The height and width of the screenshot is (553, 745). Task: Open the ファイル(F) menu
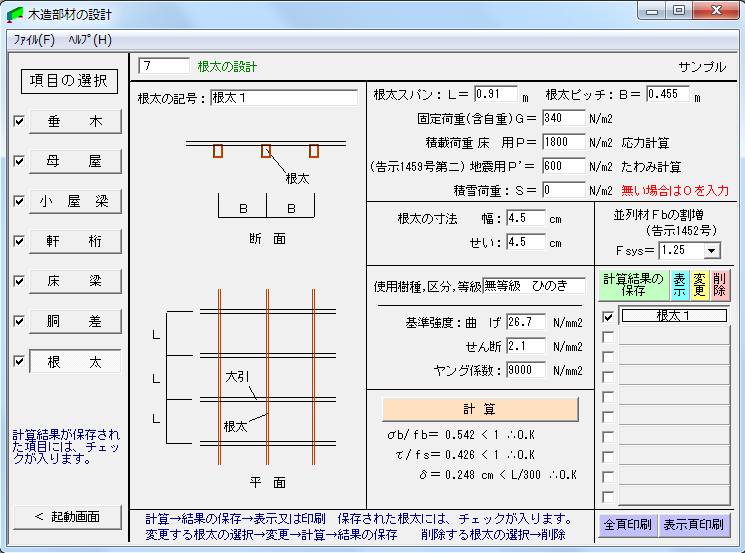pos(33,40)
